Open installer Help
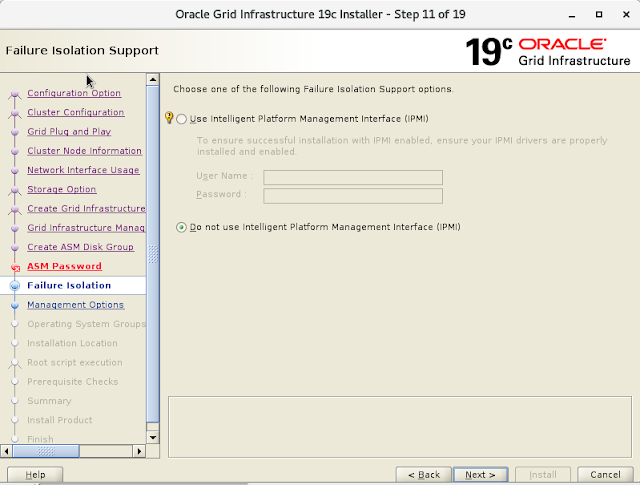 click(35, 475)
